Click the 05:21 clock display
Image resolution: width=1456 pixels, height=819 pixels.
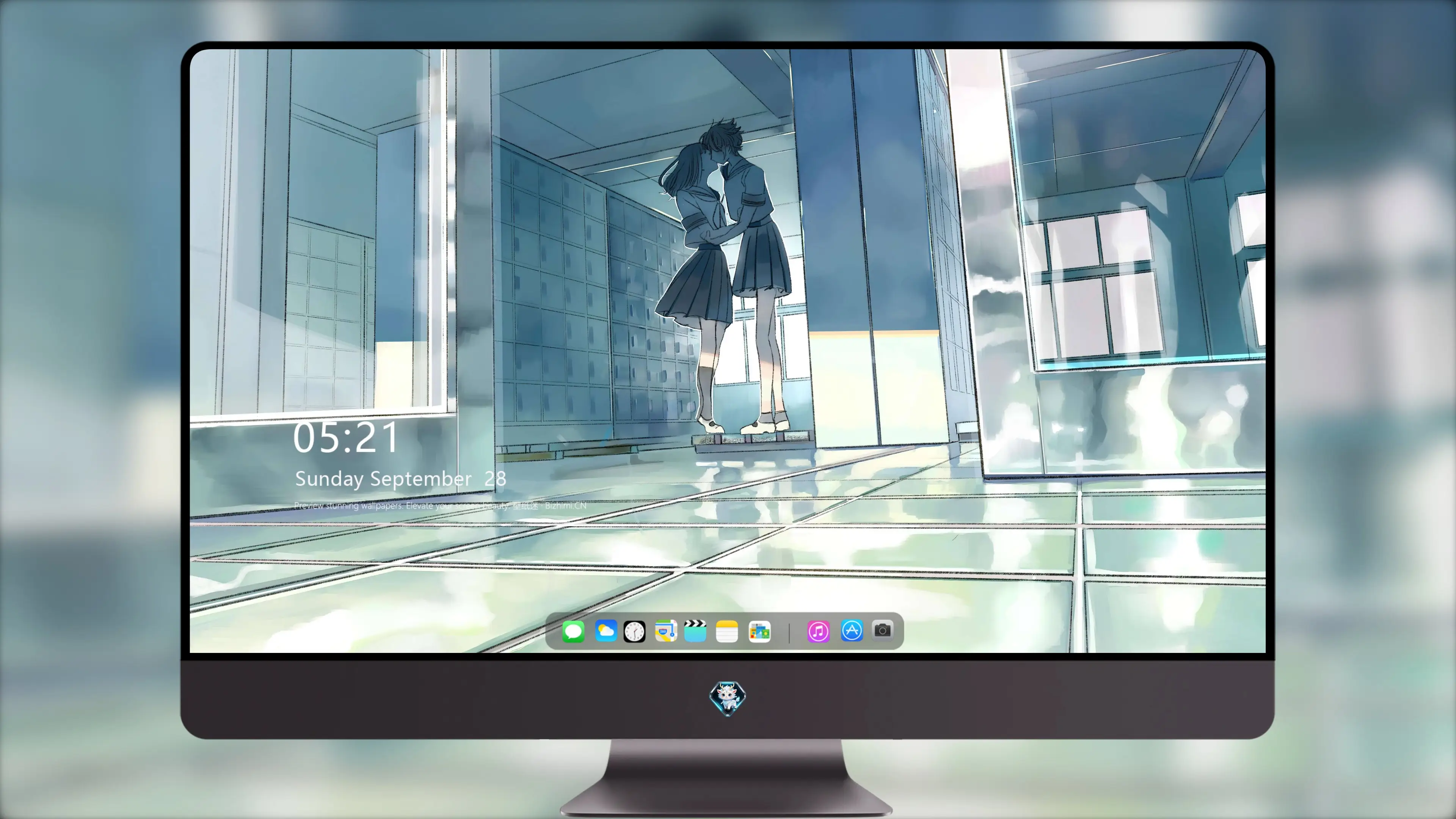[x=345, y=438]
